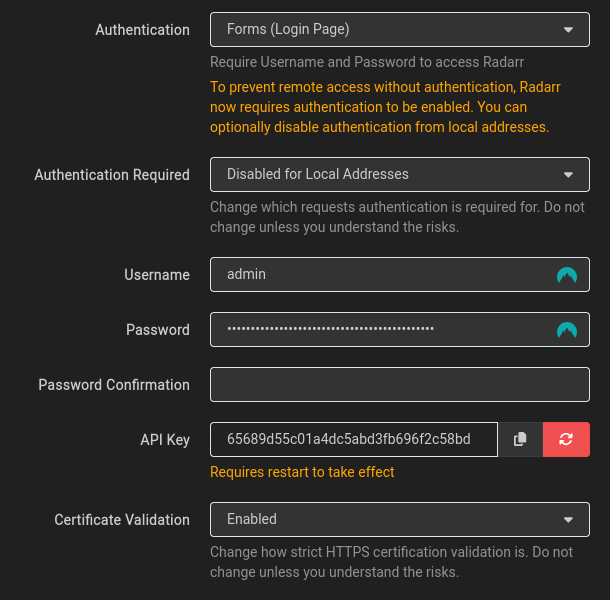Click 'Require Username and Password to access Radarr' help text
Image resolution: width=610 pixels, height=600 pixels.
[367, 62]
